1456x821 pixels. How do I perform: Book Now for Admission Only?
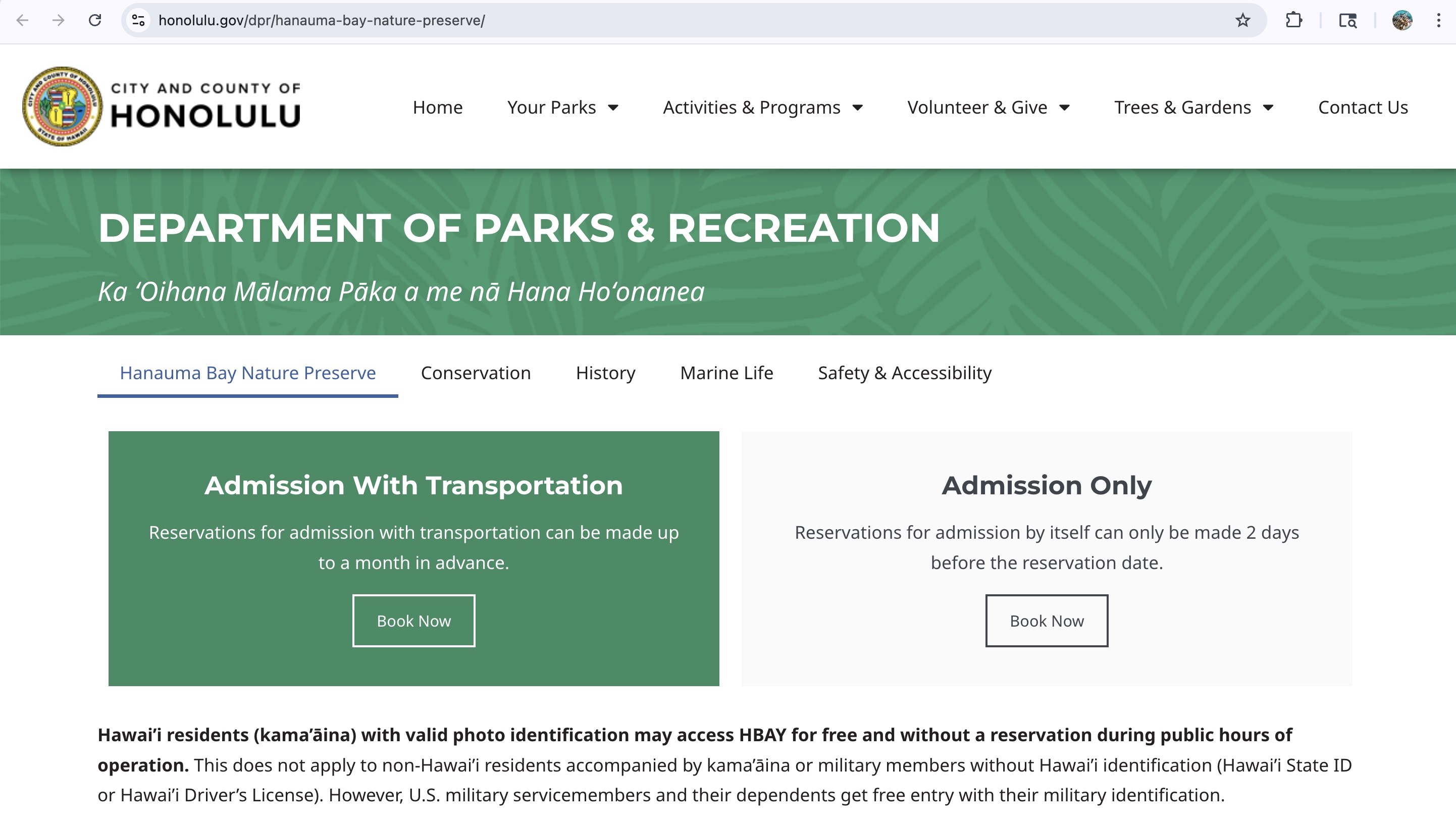click(1046, 621)
